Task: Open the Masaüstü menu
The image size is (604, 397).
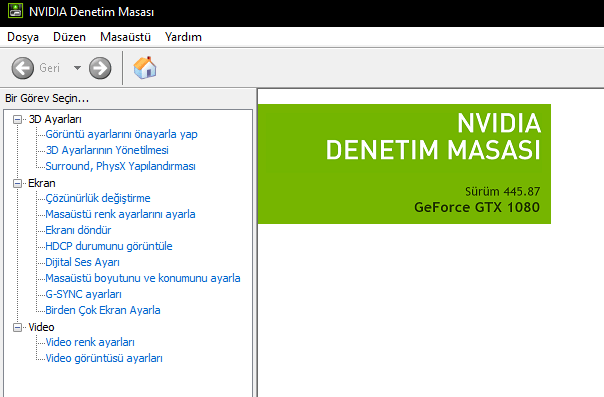Action: (125, 37)
